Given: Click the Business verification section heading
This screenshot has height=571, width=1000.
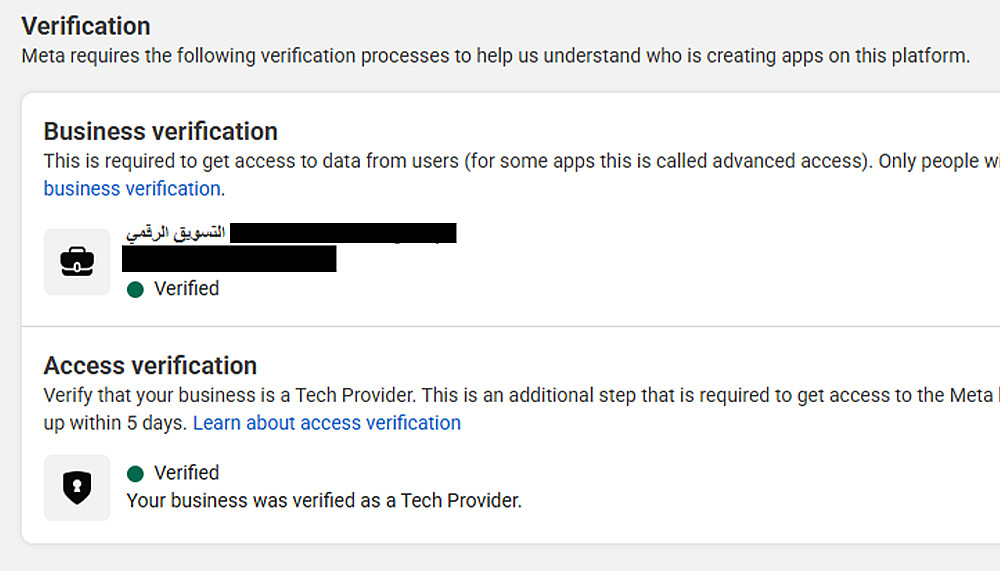Looking at the screenshot, I should [x=160, y=131].
